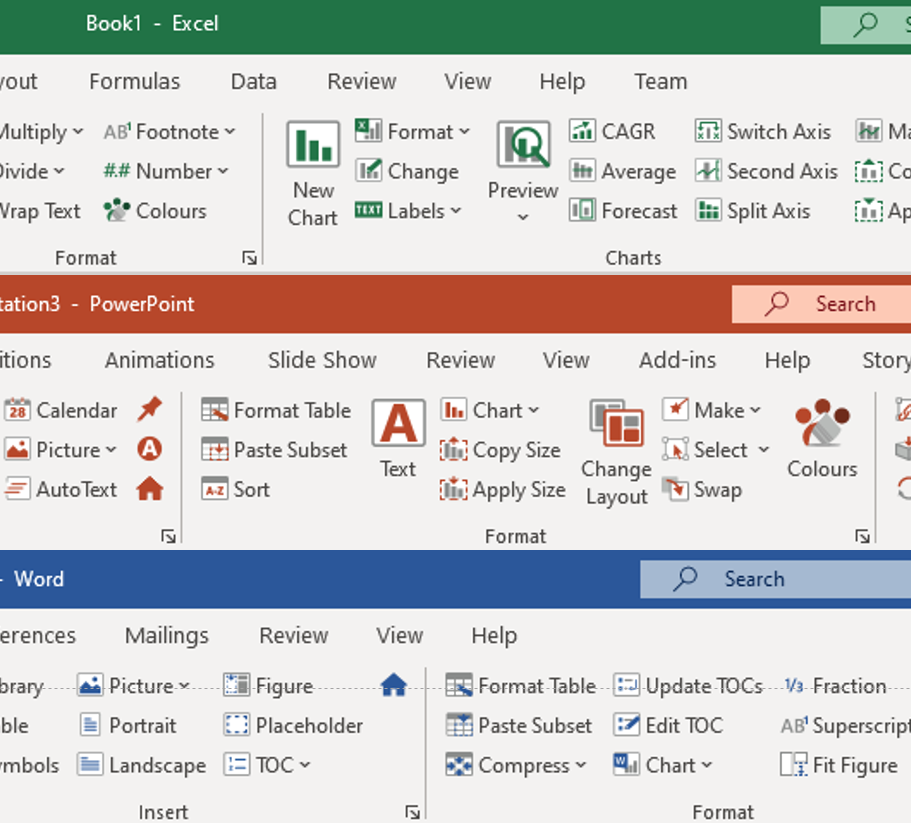911x823 pixels.
Task: Click Change Layout in PowerPoint ribbon
Action: click(x=616, y=425)
